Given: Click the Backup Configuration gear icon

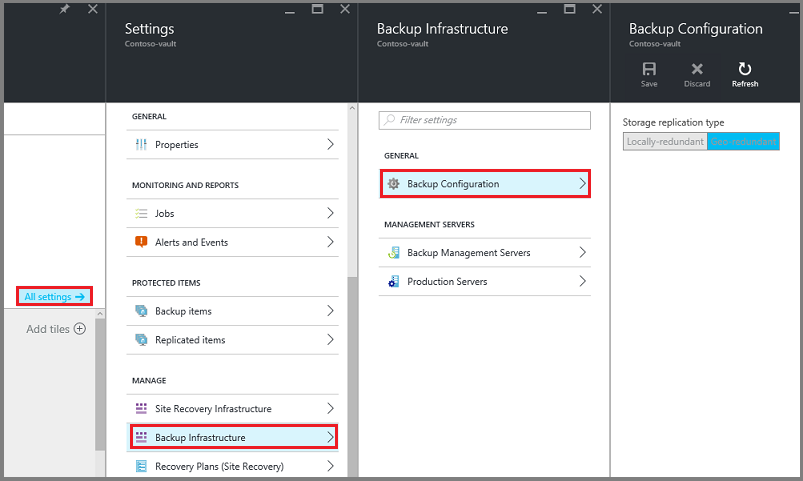Looking at the screenshot, I should (393, 184).
